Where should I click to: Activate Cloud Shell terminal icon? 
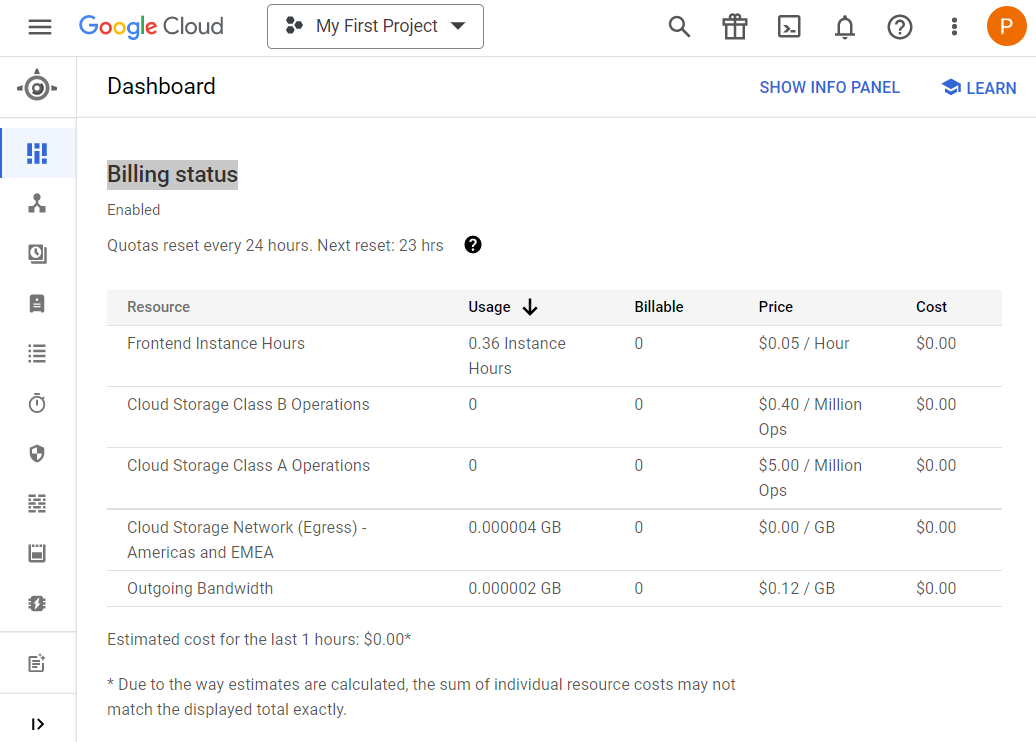point(790,27)
